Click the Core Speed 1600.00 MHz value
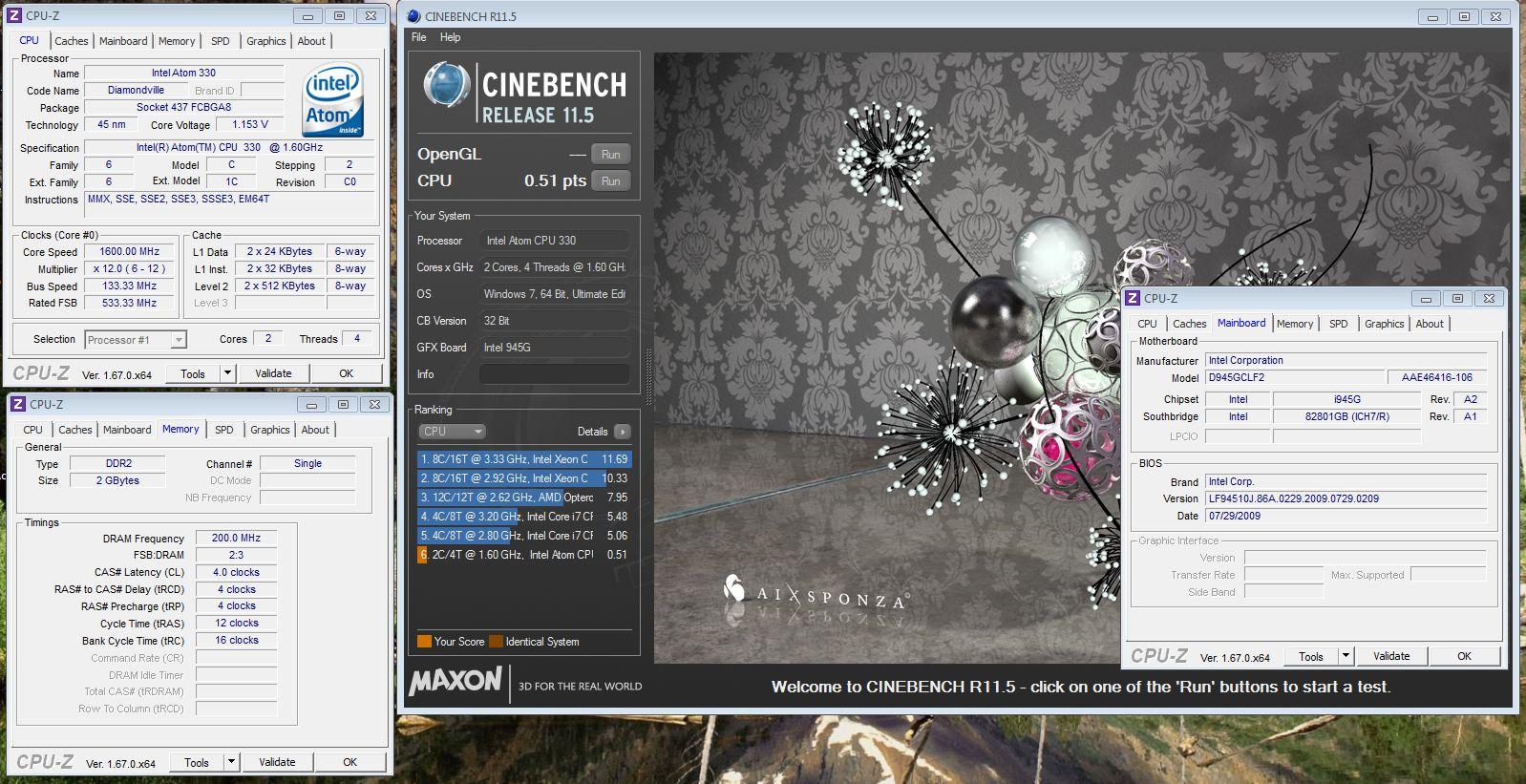 [130, 252]
